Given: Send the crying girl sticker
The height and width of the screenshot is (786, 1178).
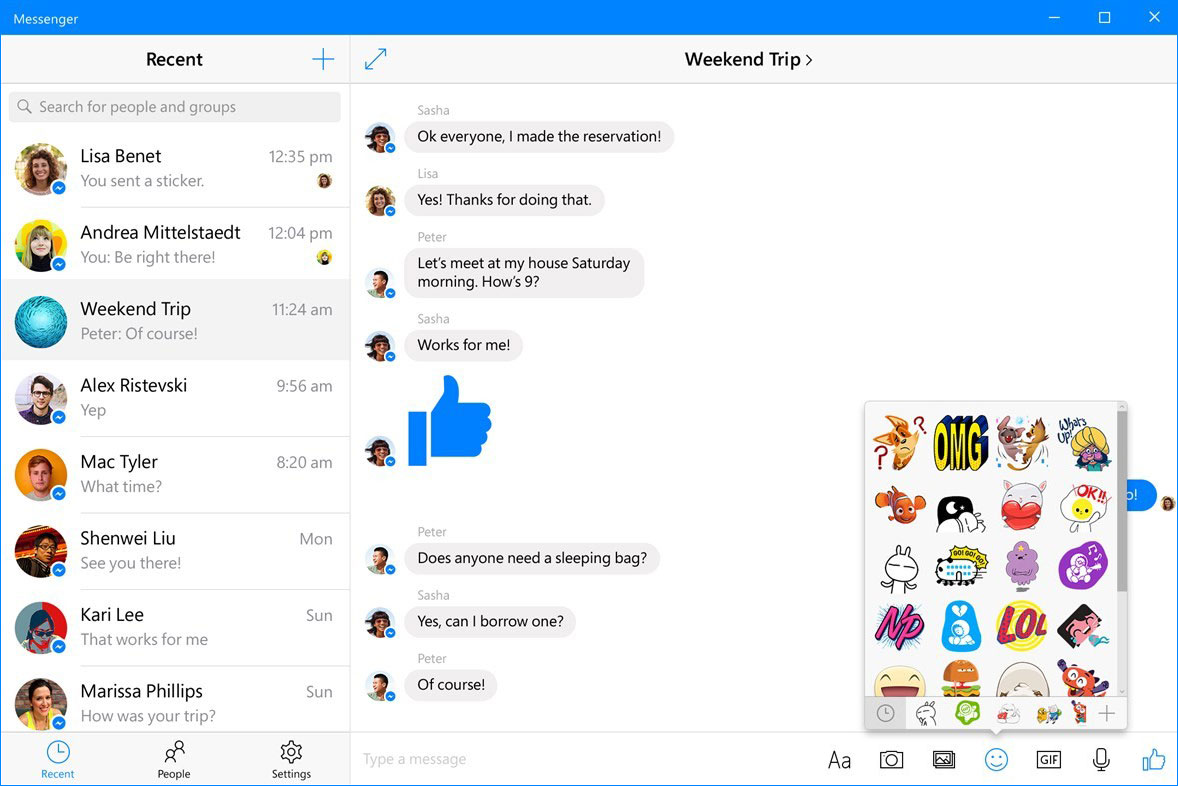Looking at the screenshot, I should tap(1083, 626).
